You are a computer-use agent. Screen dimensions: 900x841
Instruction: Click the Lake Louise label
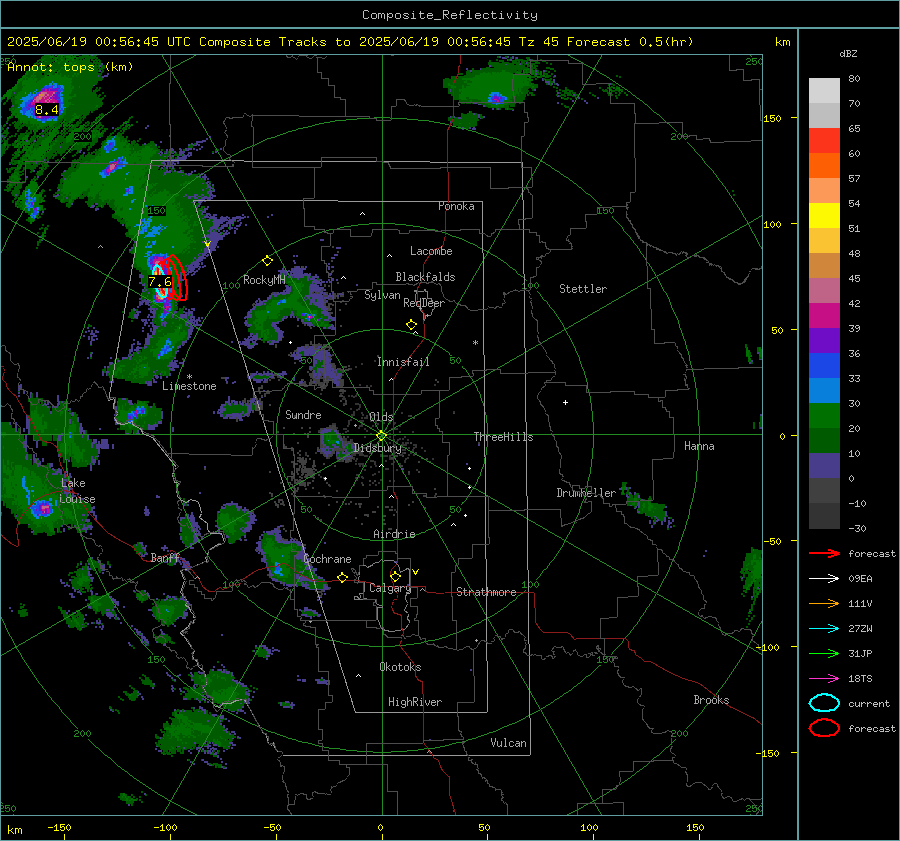[77, 491]
